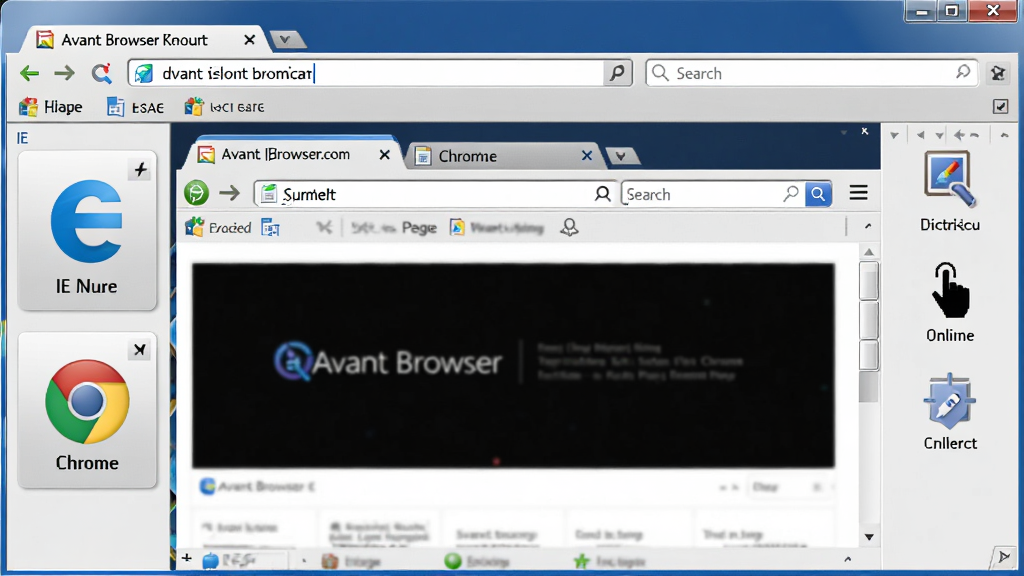This screenshot has height=576, width=1024.
Task: Click the inner address field showing Sumelt
Action: point(434,194)
